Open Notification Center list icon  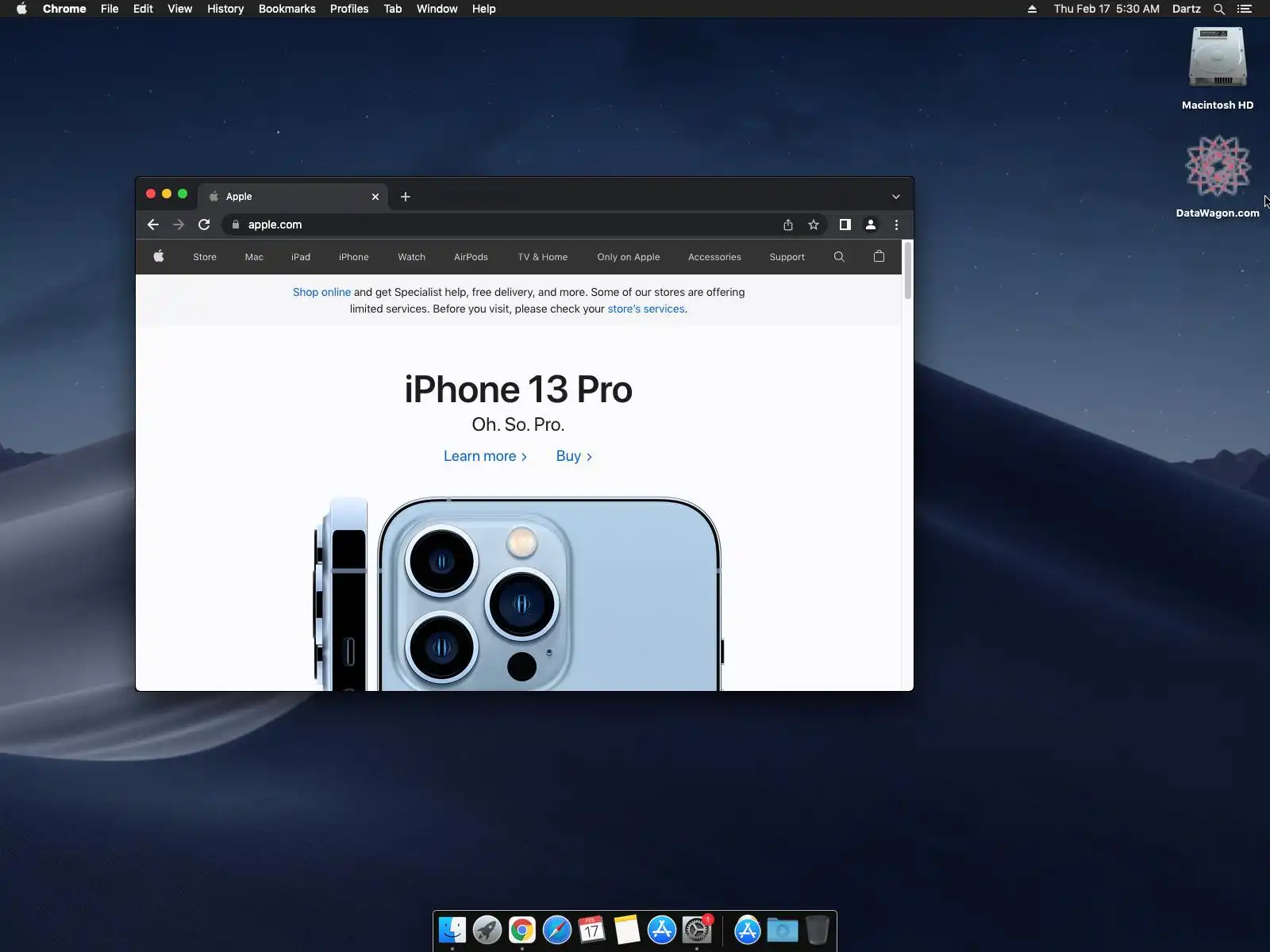(x=1245, y=9)
